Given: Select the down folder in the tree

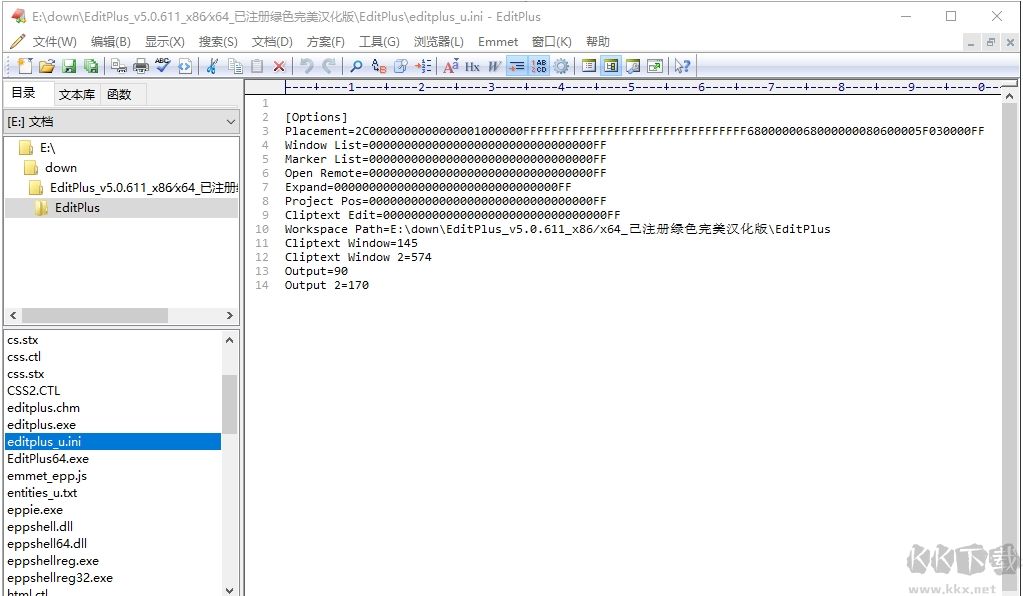Looking at the screenshot, I should click(61, 168).
